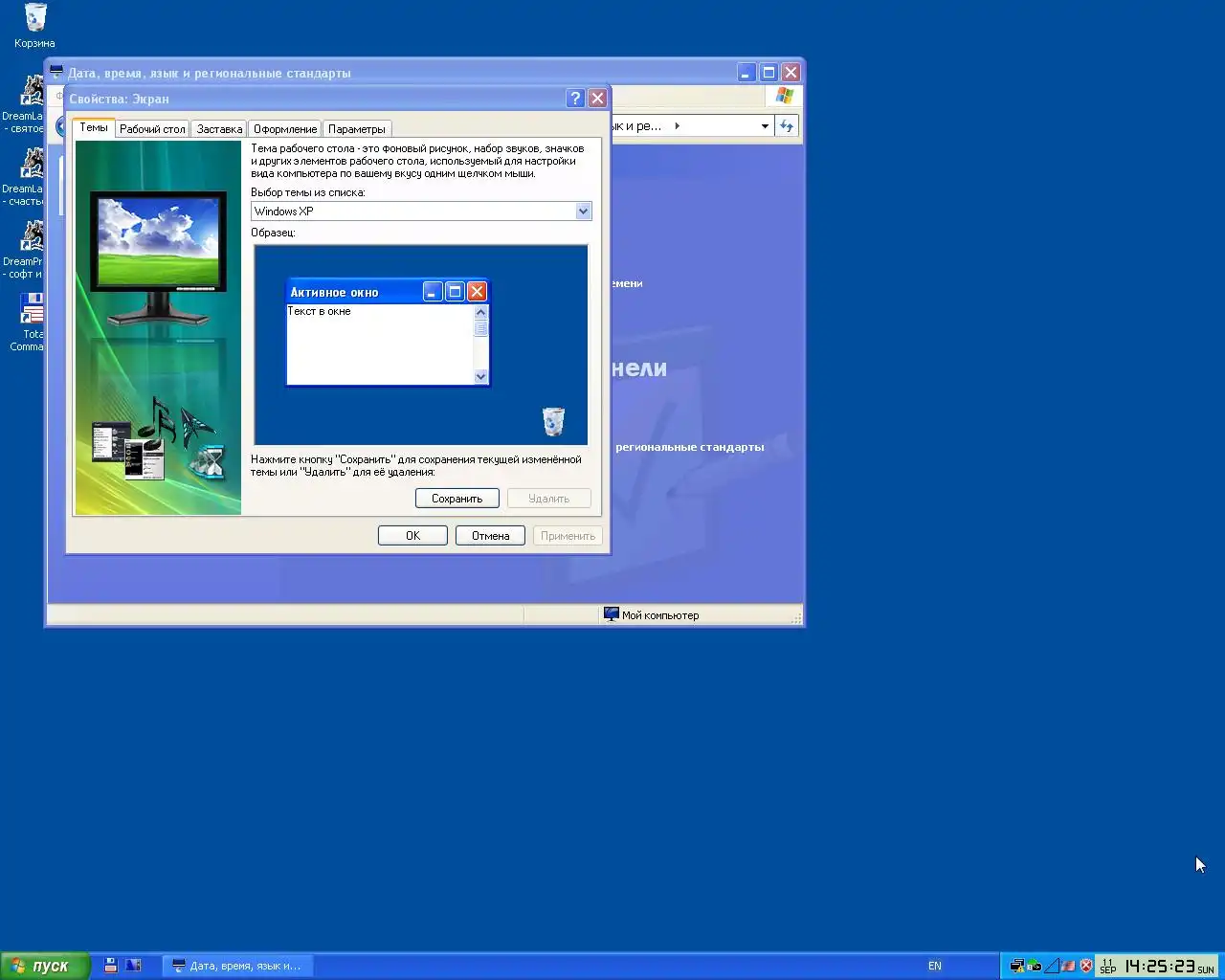Switch to the Оформление tab
1225x980 pixels.
[285, 129]
